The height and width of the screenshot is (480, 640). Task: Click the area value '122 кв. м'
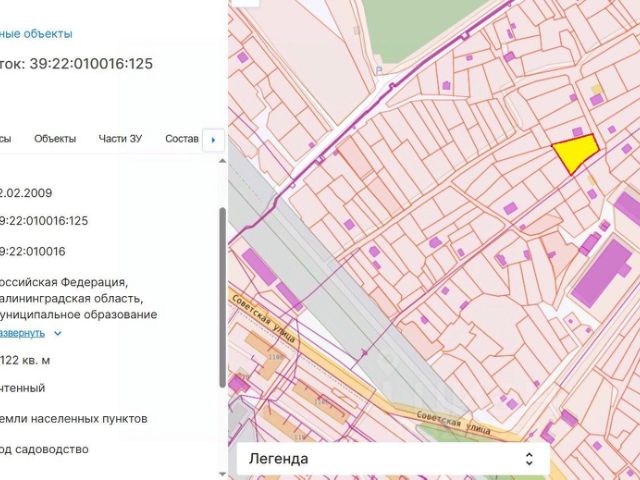[x=25, y=360]
